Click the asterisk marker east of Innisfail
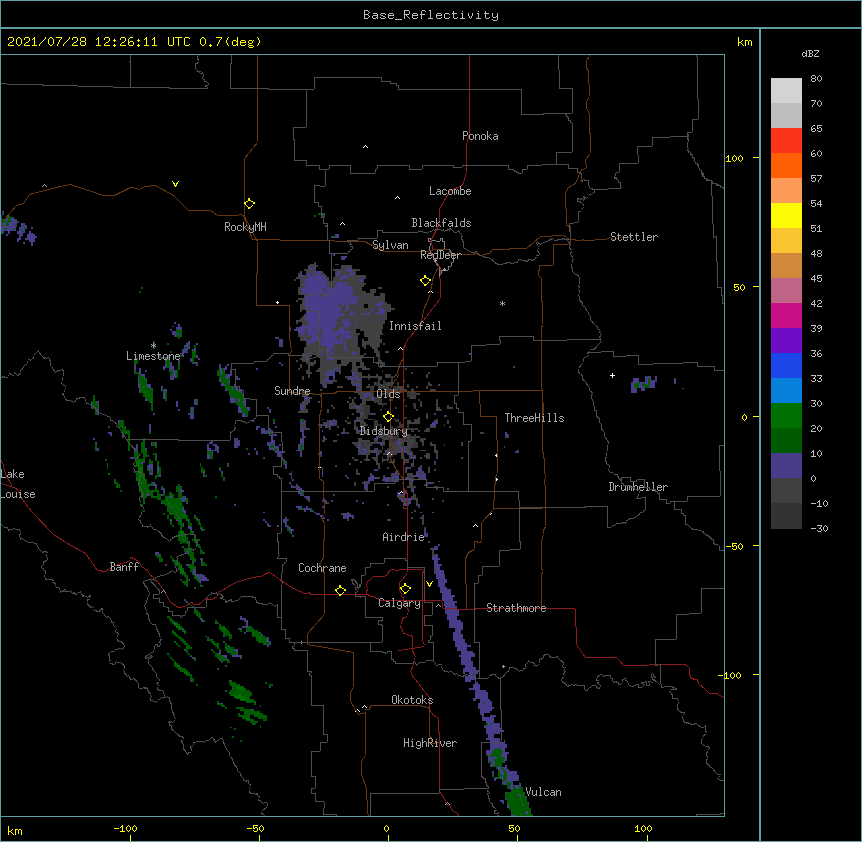 coord(502,303)
